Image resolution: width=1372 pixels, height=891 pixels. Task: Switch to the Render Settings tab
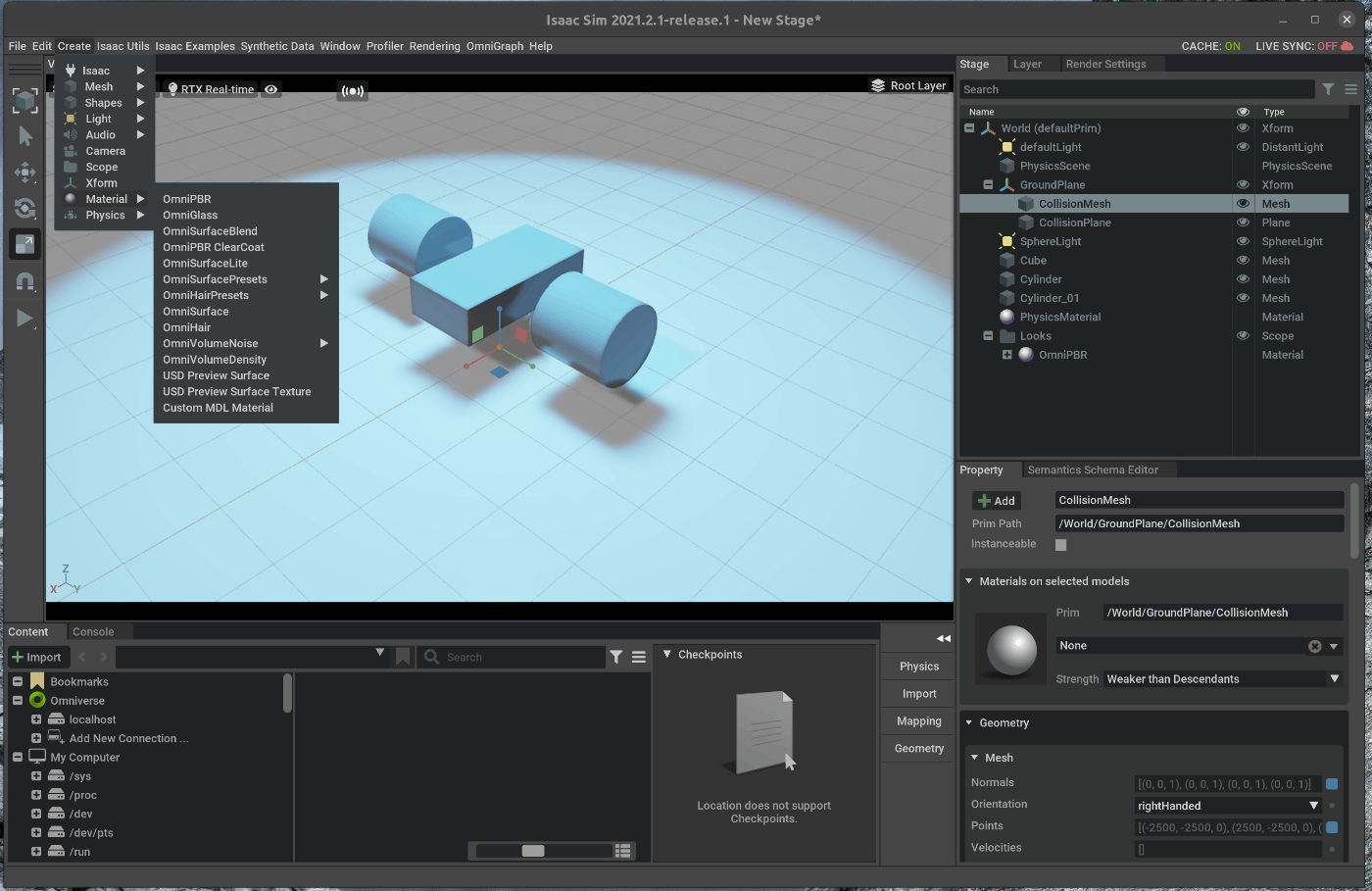click(1105, 65)
